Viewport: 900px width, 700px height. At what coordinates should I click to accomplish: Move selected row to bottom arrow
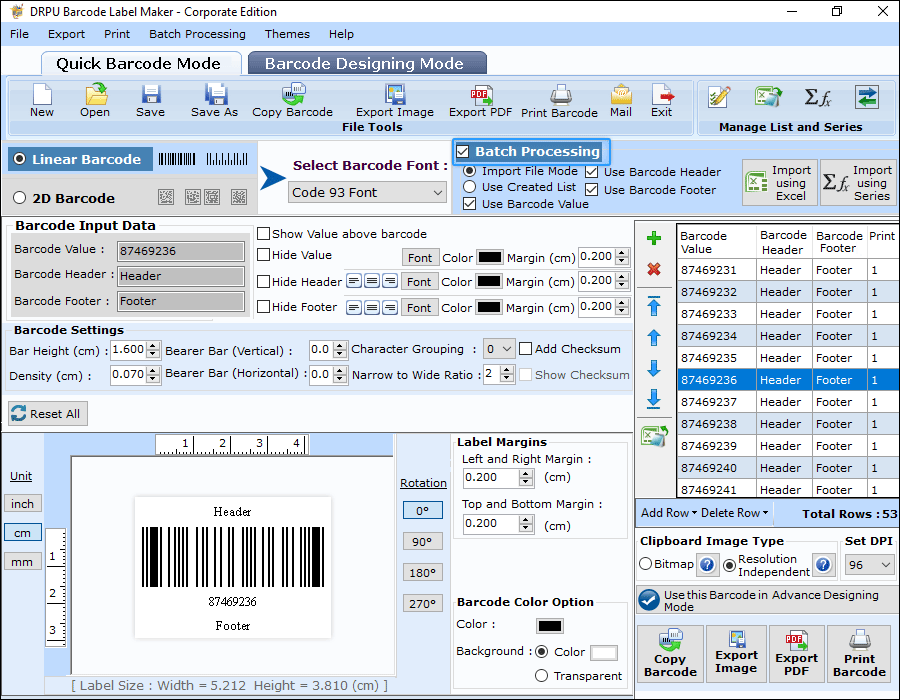pos(654,399)
